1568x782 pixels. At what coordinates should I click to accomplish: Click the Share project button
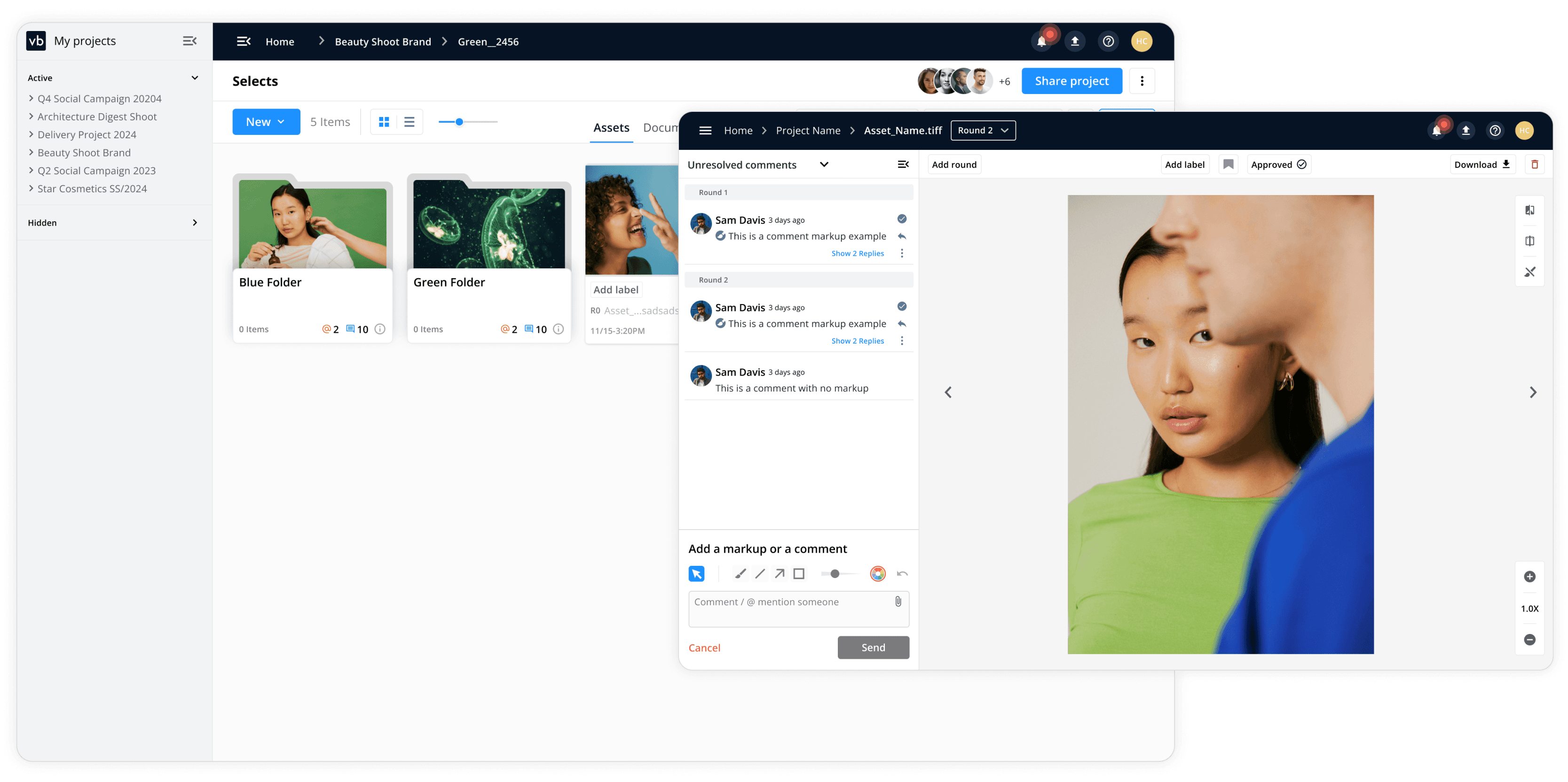tap(1072, 81)
